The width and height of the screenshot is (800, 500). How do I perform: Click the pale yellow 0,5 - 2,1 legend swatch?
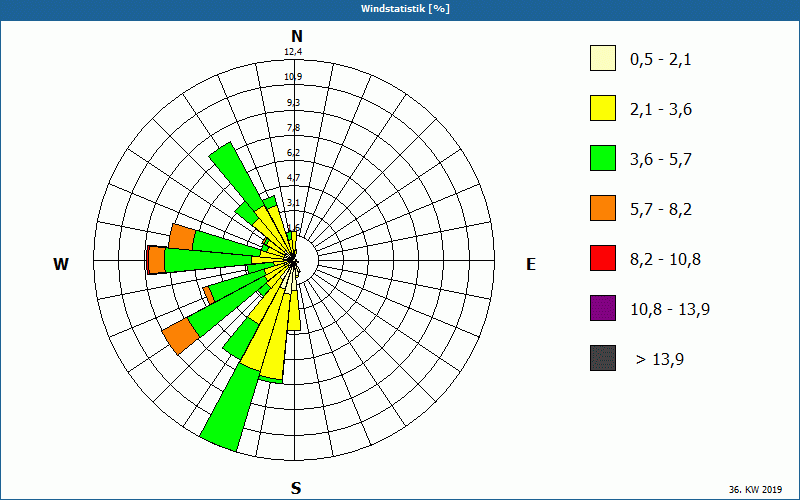point(603,58)
